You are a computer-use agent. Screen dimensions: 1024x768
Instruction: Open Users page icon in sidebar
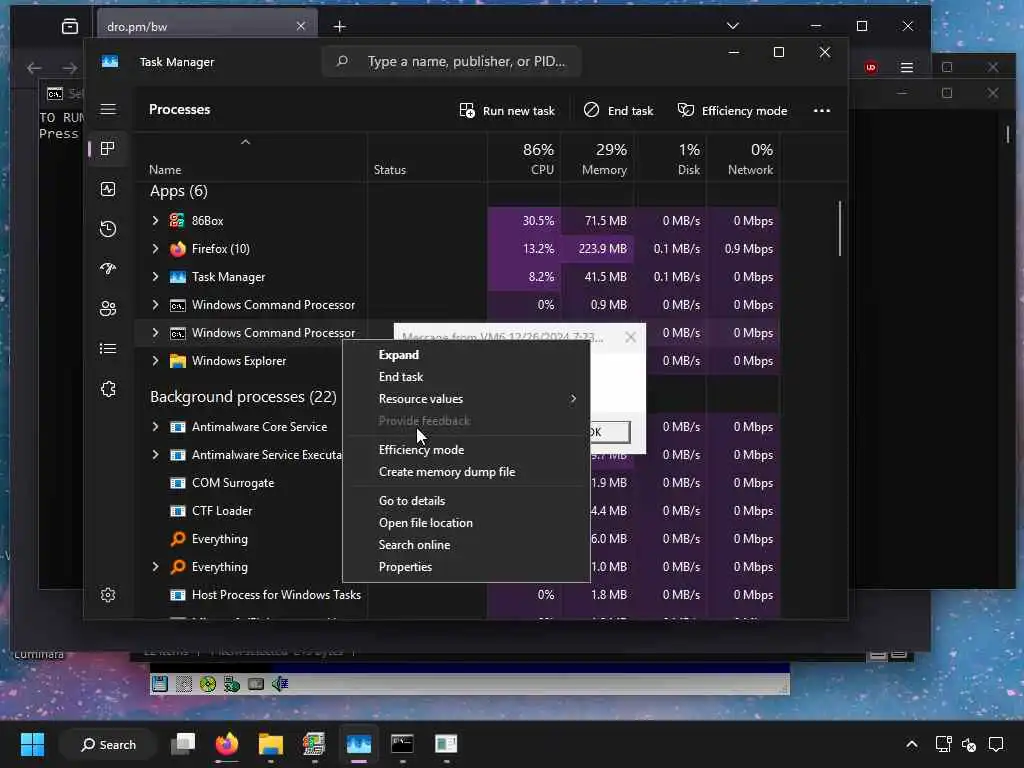point(108,308)
